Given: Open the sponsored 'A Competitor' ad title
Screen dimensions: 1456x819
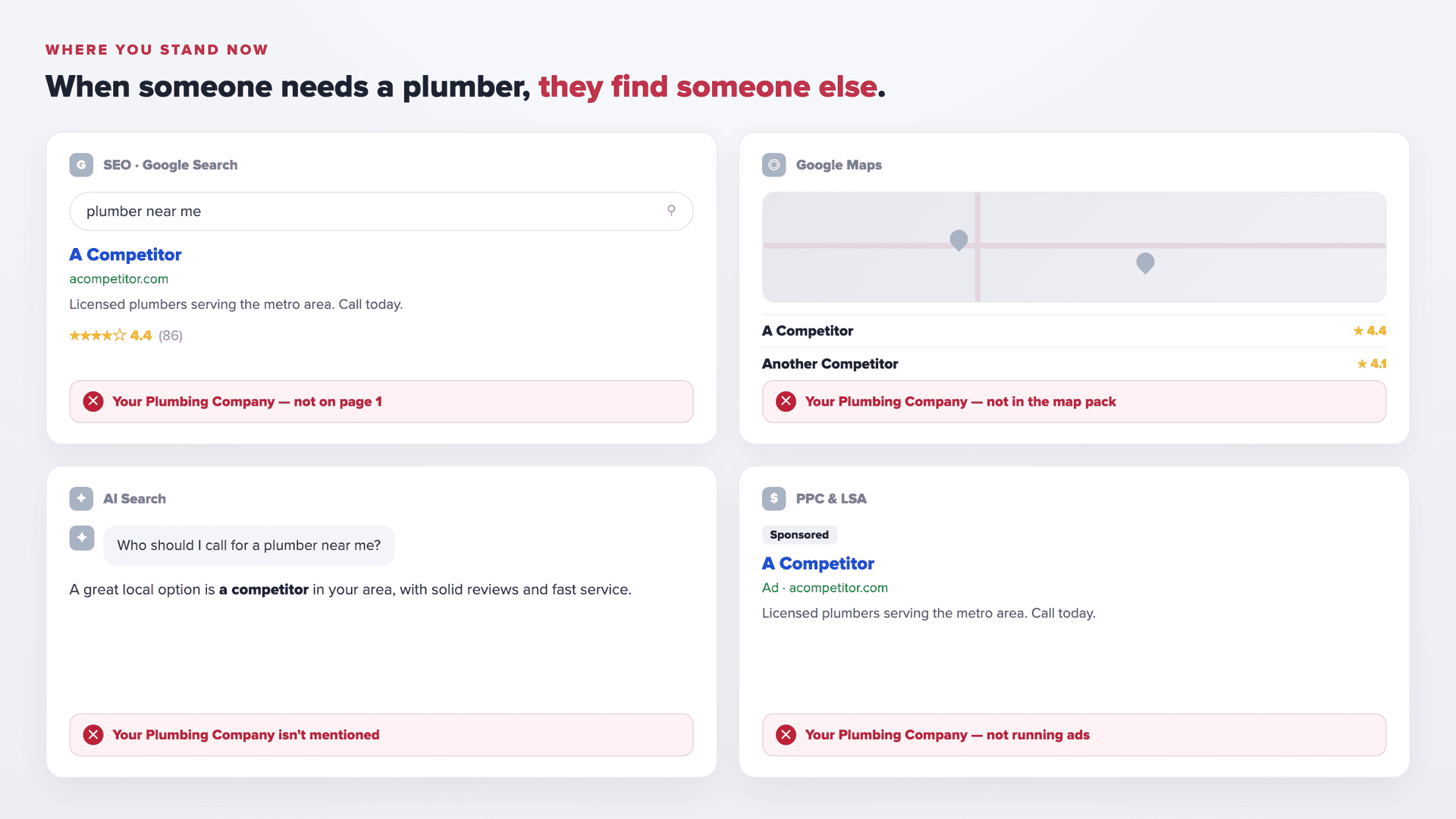Looking at the screenshot, I should (817, 563).
